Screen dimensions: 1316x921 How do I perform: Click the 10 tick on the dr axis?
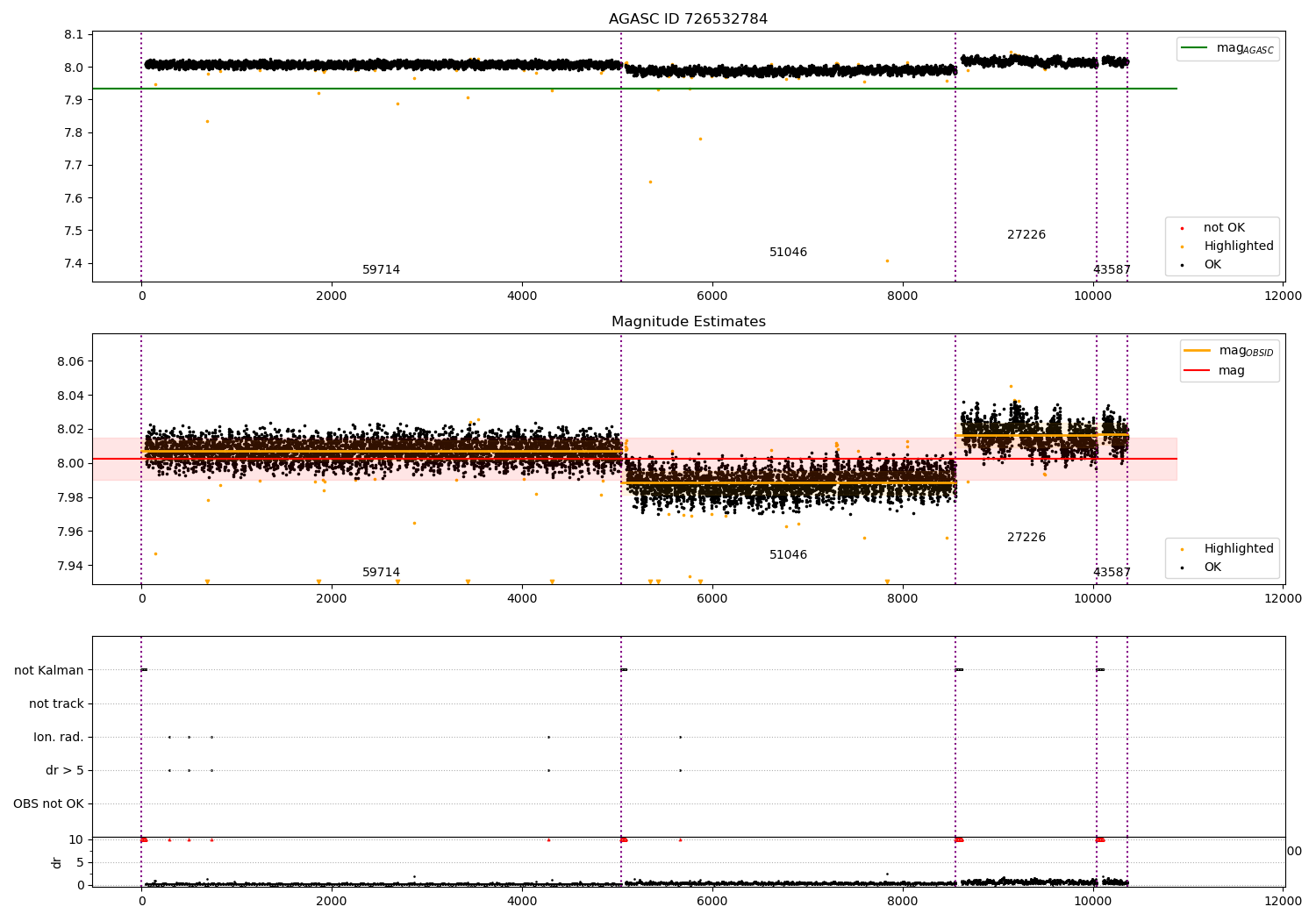tap(76, 840)
